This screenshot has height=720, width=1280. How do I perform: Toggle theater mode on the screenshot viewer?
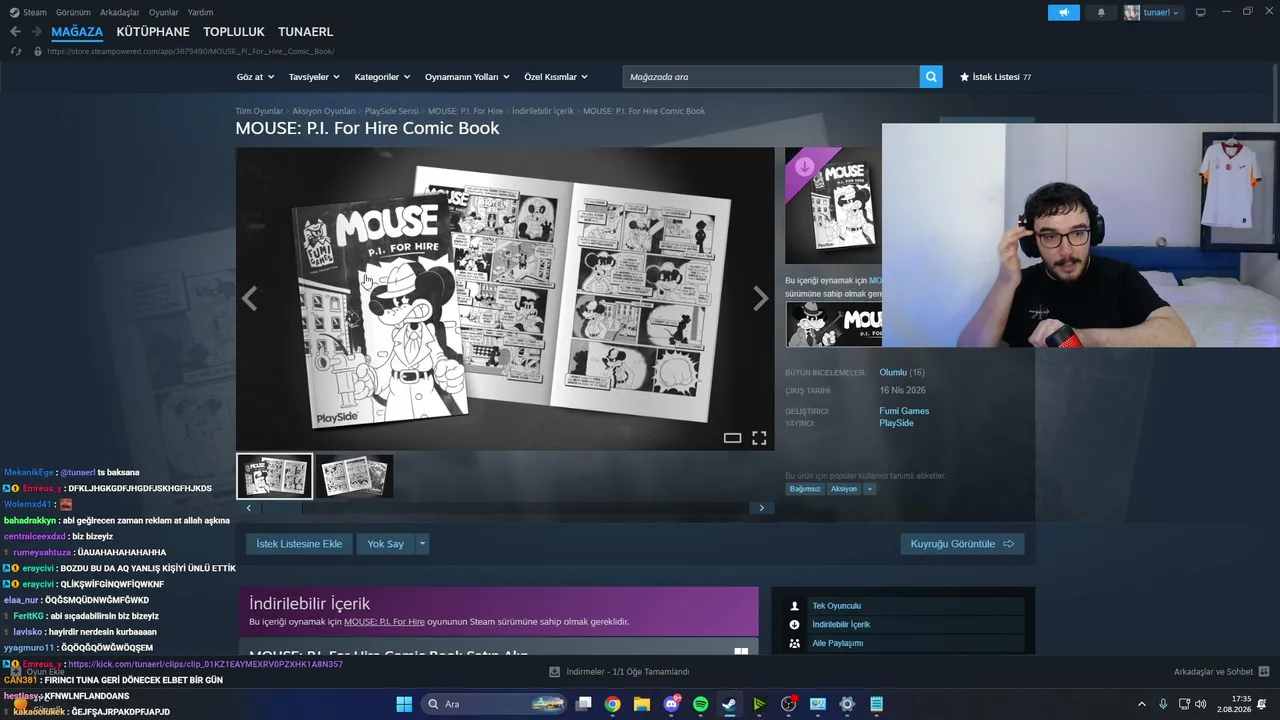click(732, 438)
